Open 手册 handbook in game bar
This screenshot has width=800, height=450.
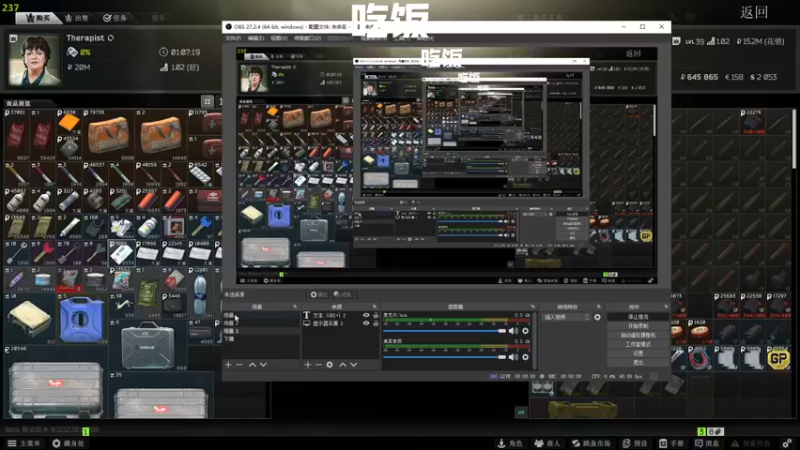(671, 443)
